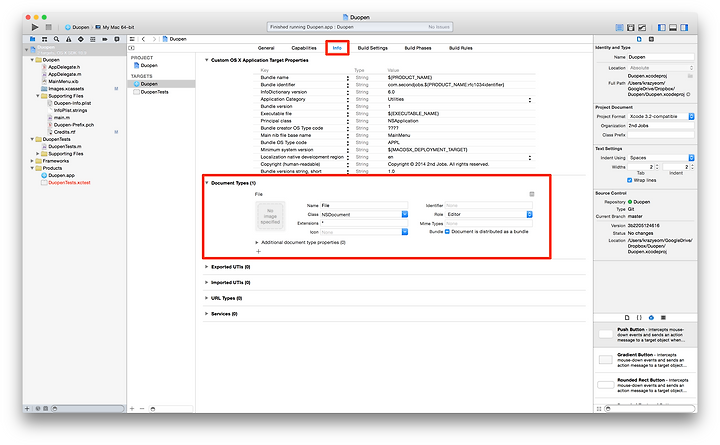
Task: Increment the Tab width stepper
Action: click(657, 165)
